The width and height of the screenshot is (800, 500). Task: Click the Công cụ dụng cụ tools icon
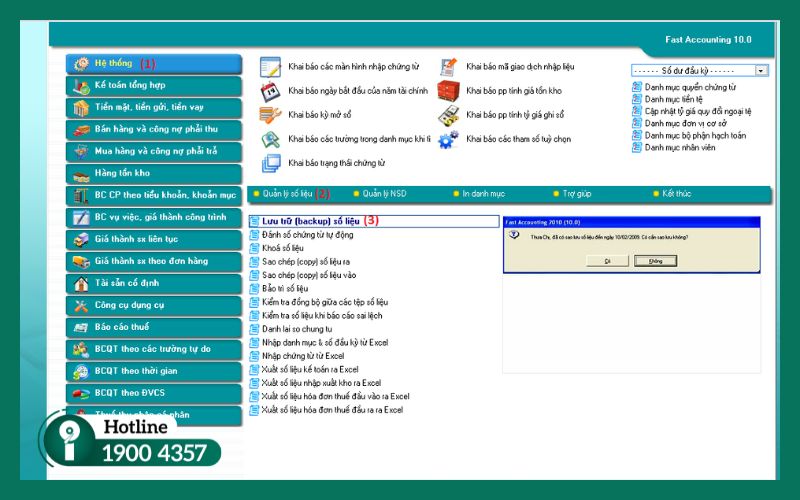coord(81,306)
